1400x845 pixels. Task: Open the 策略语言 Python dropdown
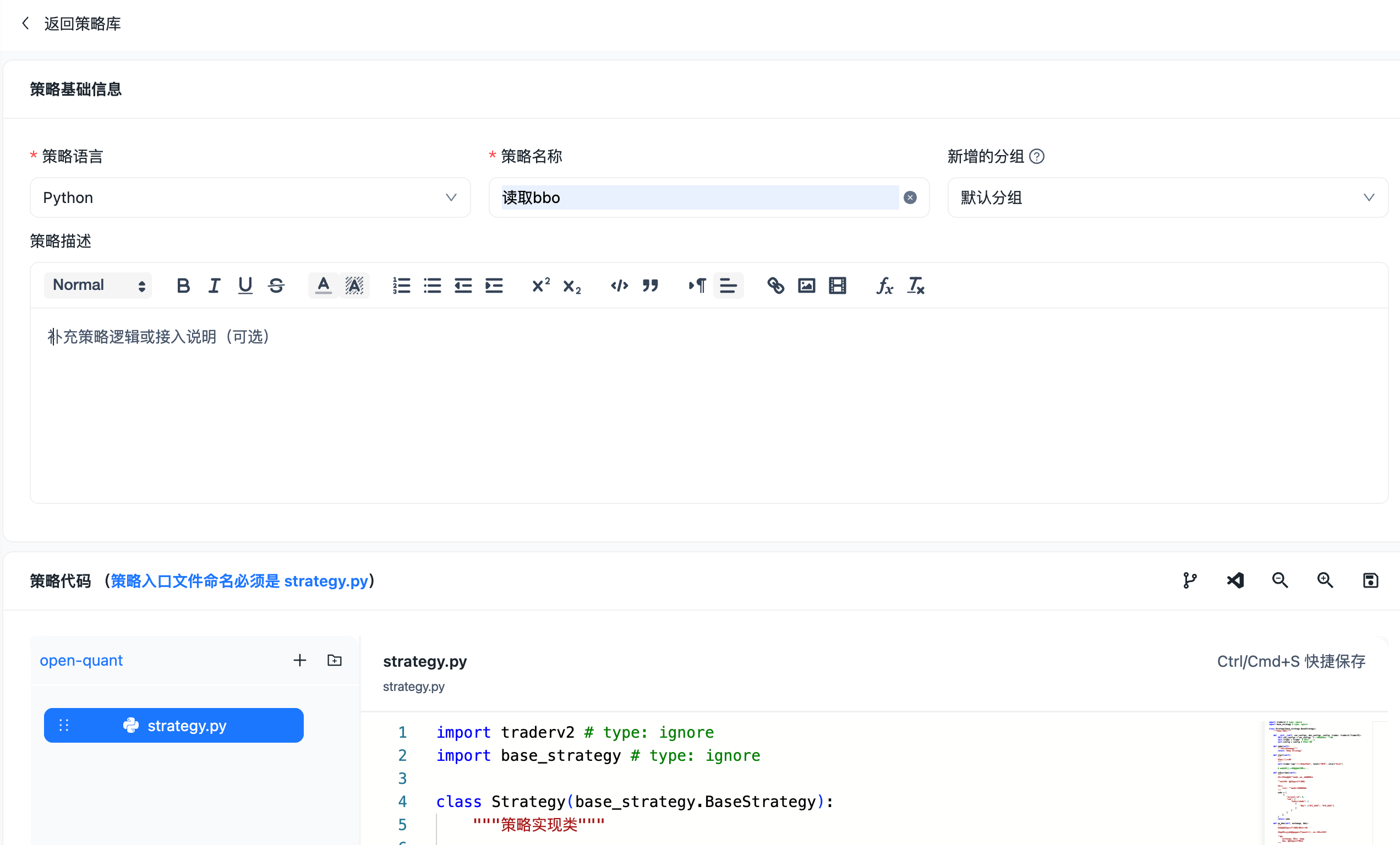pos(250,197)
